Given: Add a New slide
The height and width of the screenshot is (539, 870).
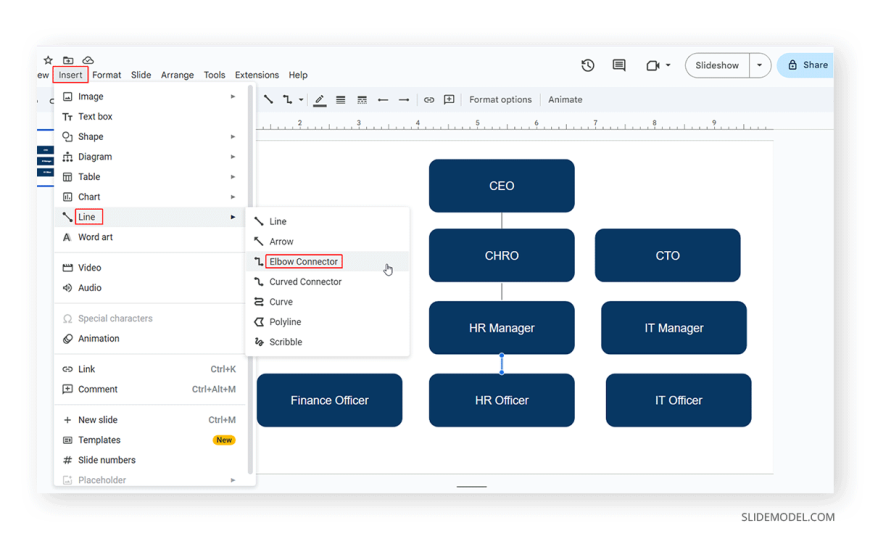Looking at the screenshot, I should click(150, 420).
